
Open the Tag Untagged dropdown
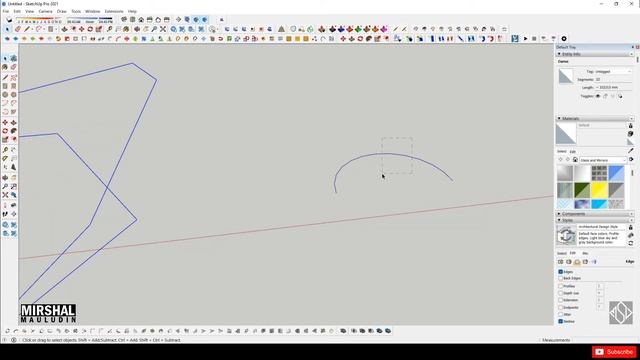coord(613,71)
